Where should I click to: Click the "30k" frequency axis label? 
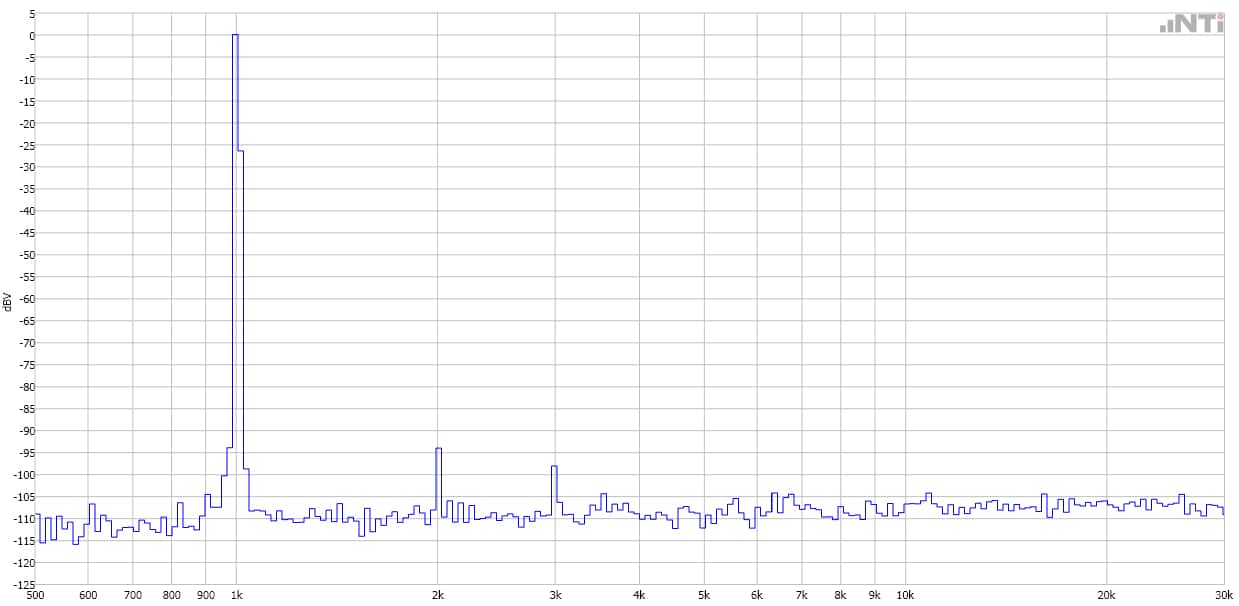(1224, 595)
